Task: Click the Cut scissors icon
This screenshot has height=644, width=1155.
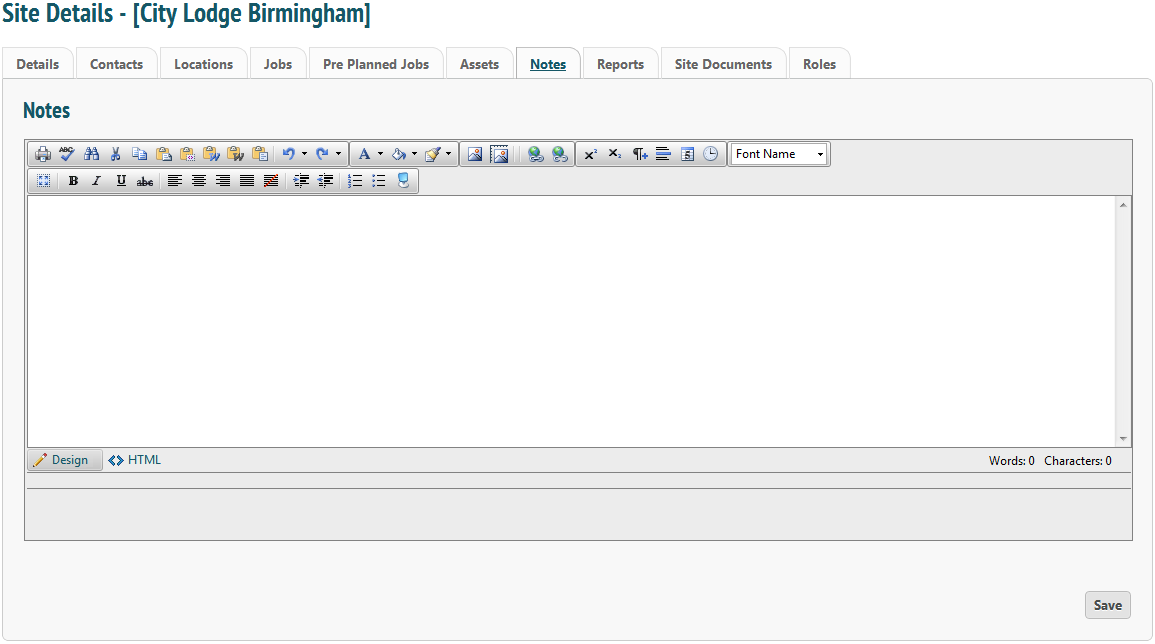Action: click(116, 154)
